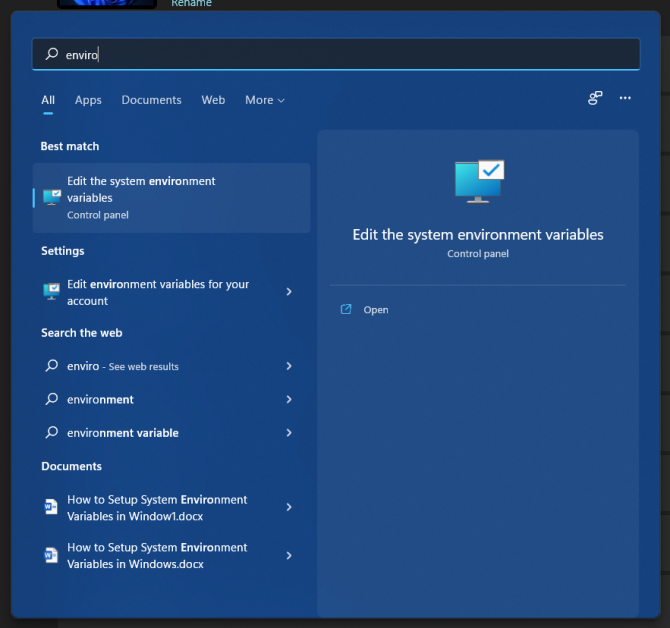Click magnifier icon beside "environment variable" suggestion
This screenshot has width=670, height=628.
pyautogui.click(x=52, y=433)
